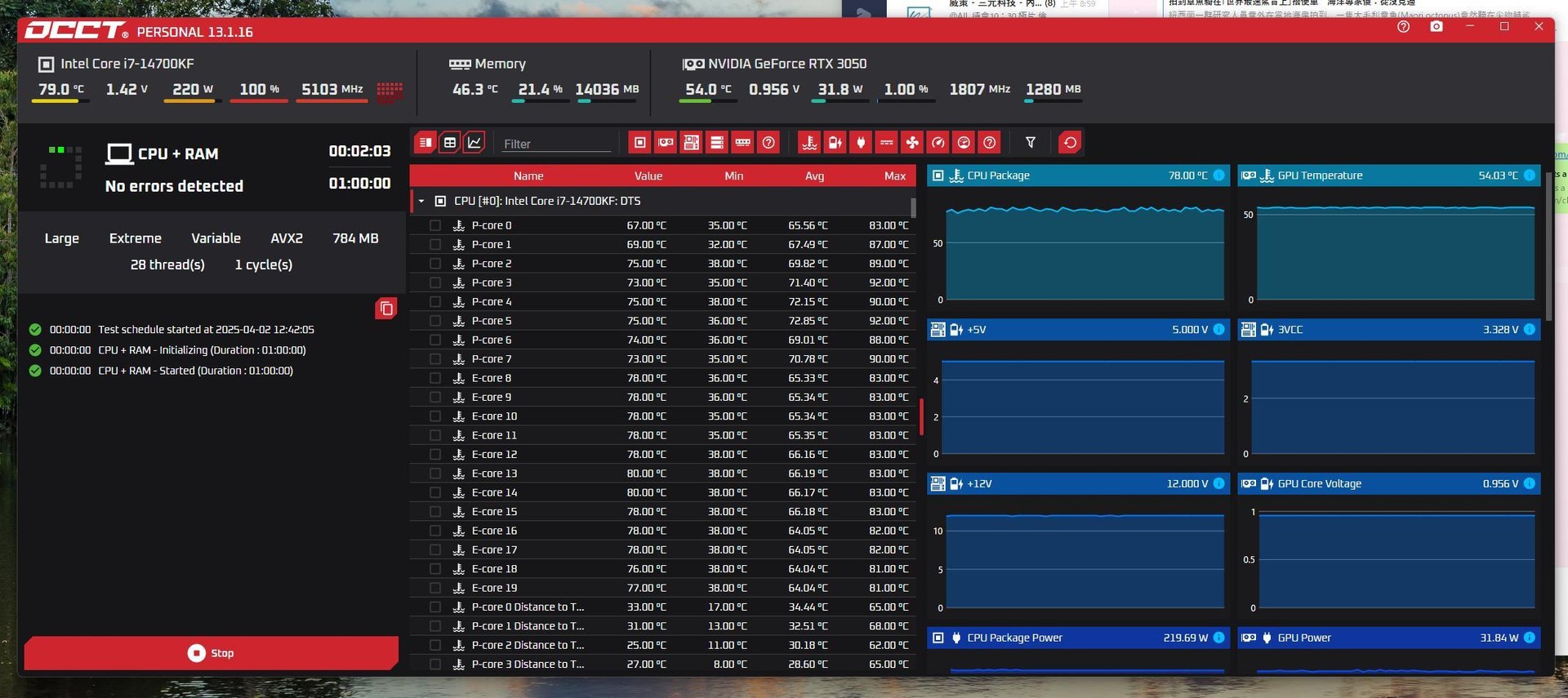Check the E-core 13 row checkbox
This screenshot has width=1568, height=698.
click(x=435, y=473)
